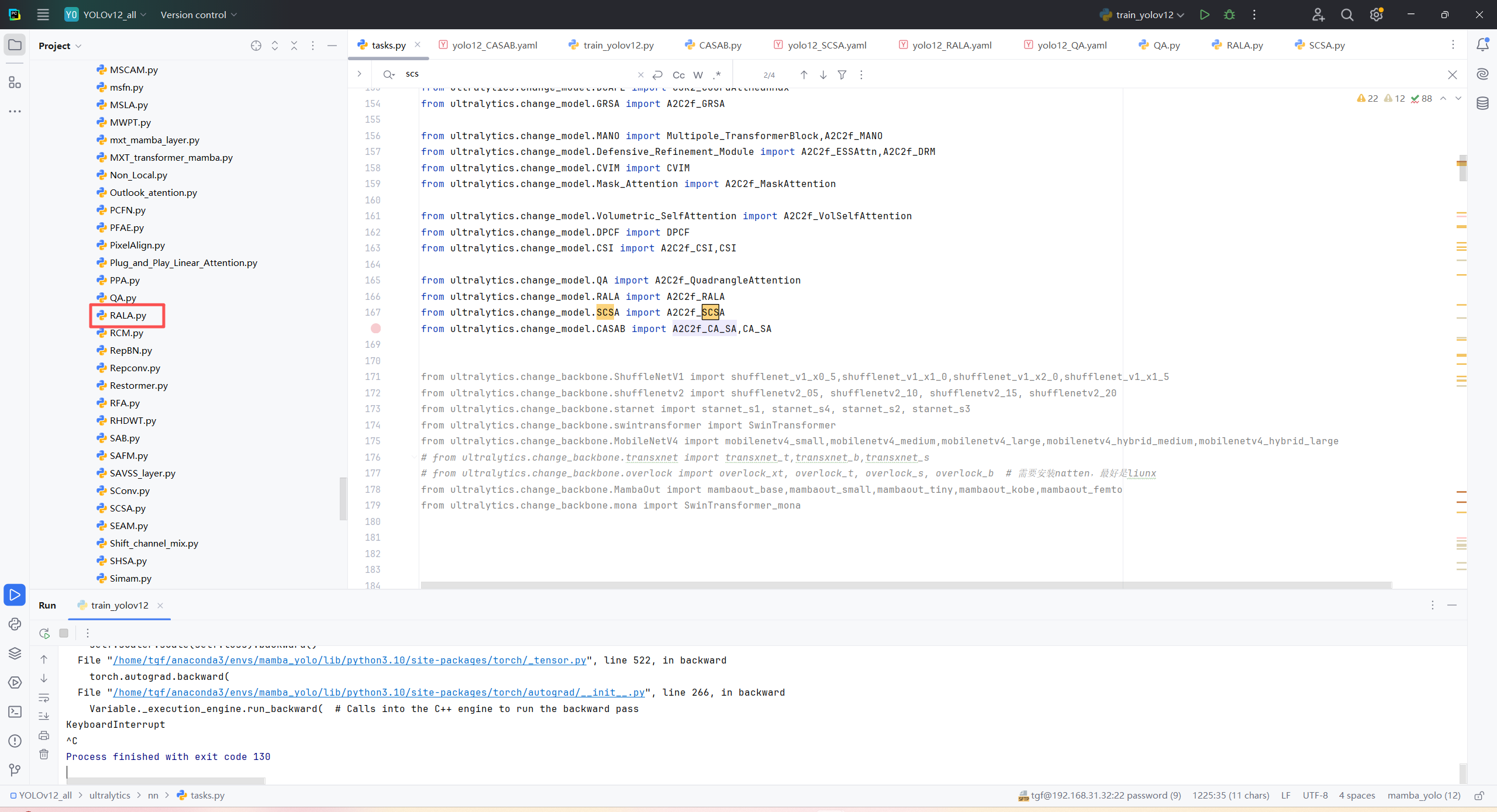Screen dimensions: 1497x812
Task: Click the mamba_yolo interpreter in the status bar
Action: click(x=1423, y=795)
